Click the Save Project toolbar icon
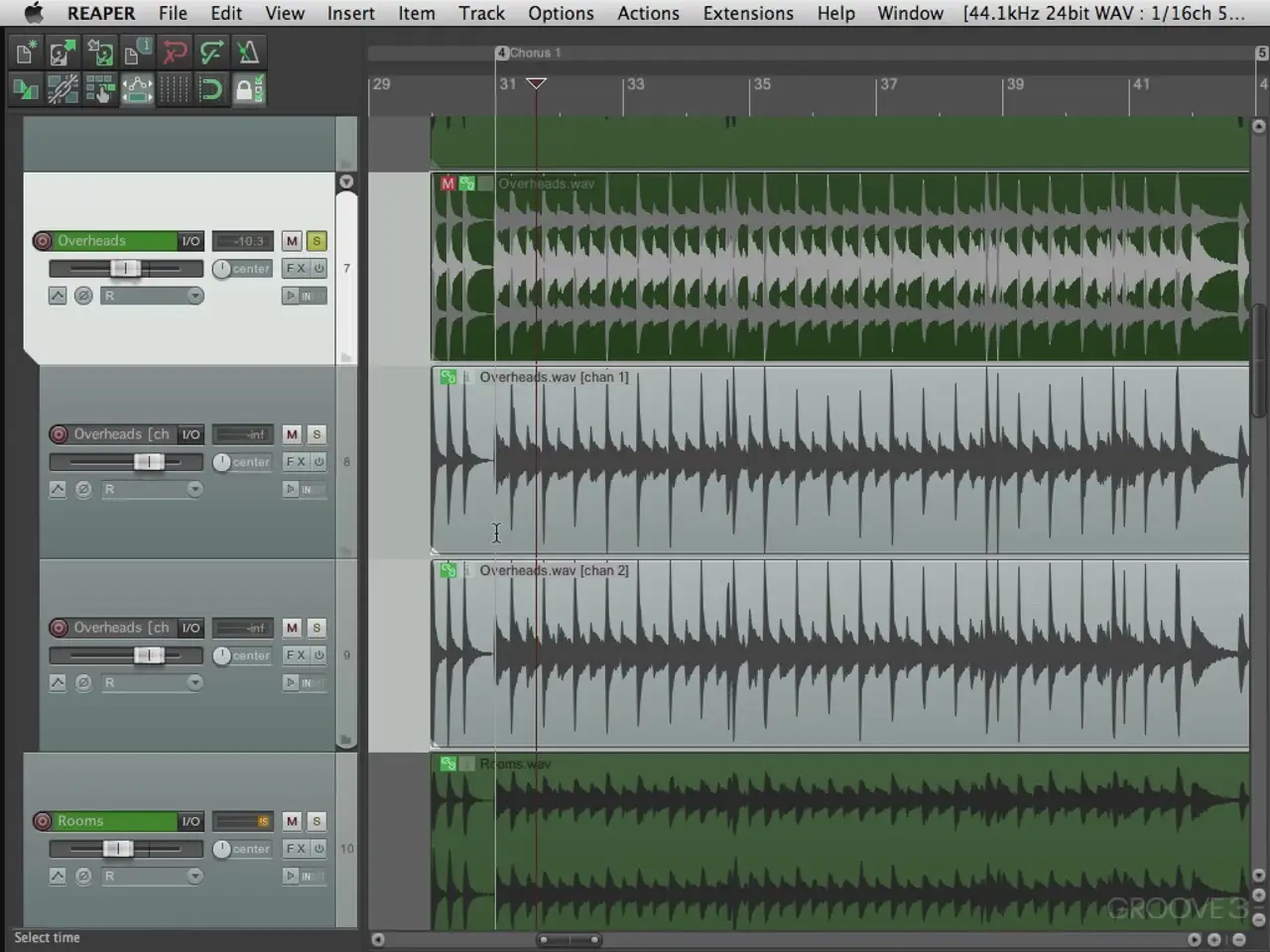 [x=99, y=53]
